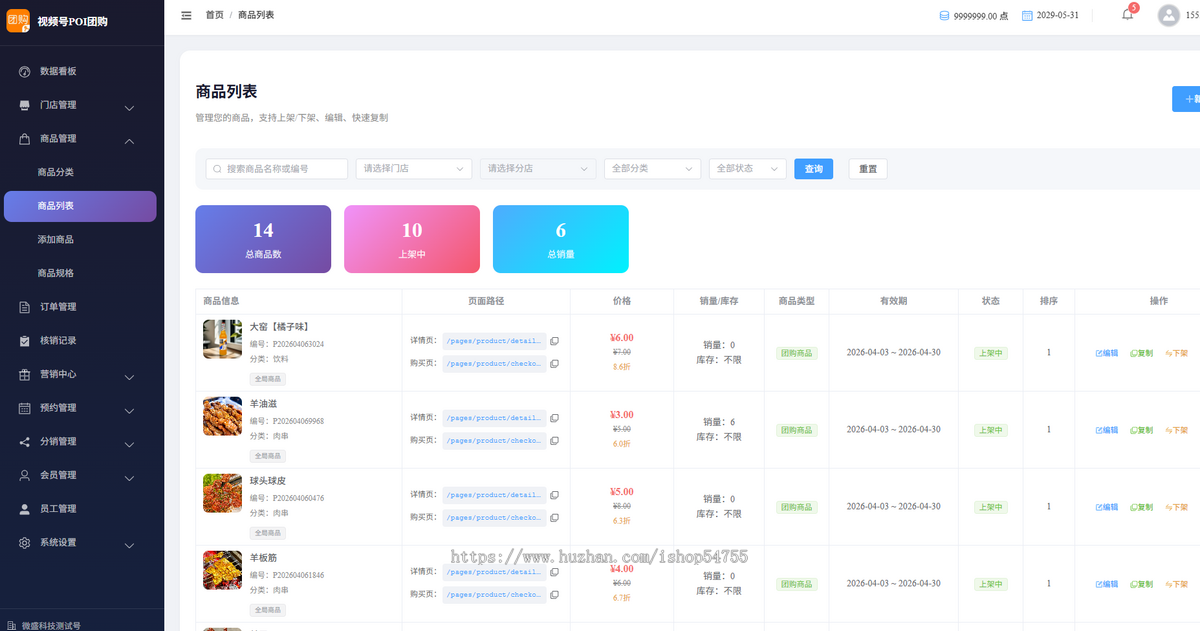Click the blue add button at top right
The height and width of the screenshot is (631, 1200).
[x=1186, y=99]
